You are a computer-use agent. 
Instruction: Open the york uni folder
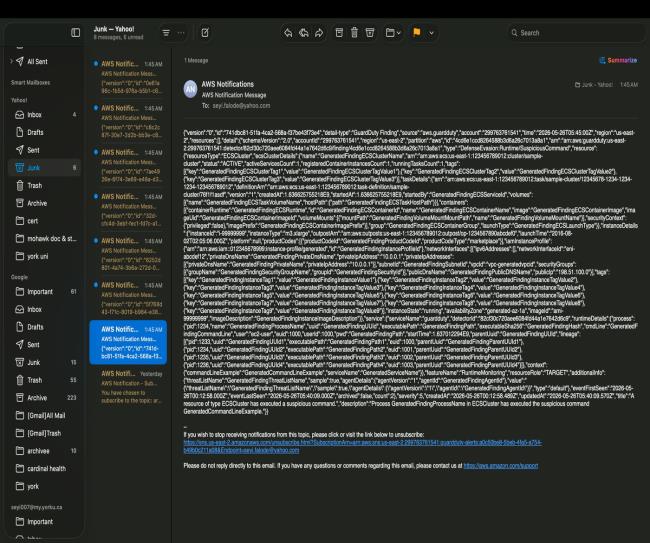pos(45,256)
